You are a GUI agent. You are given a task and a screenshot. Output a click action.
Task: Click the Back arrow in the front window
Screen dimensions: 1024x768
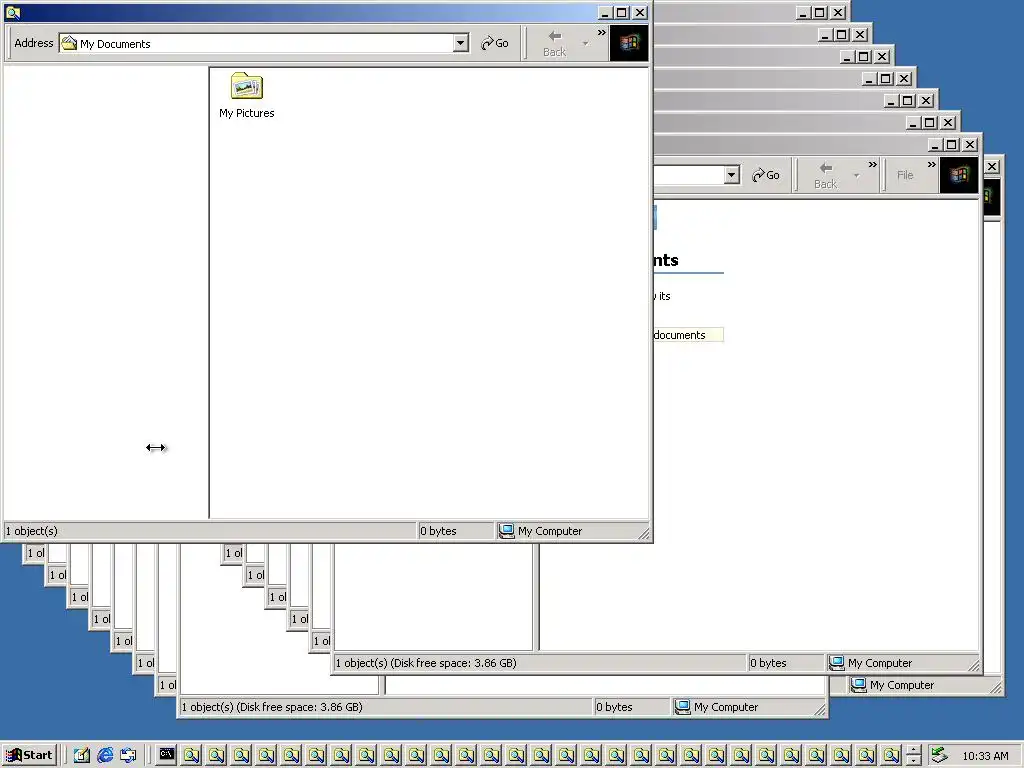click(554, 43)
